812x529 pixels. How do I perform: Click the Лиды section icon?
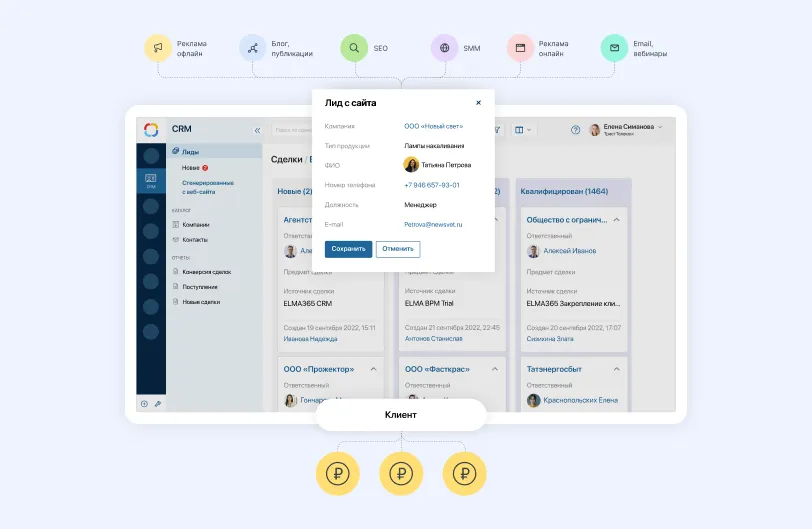tap(176, 151)
